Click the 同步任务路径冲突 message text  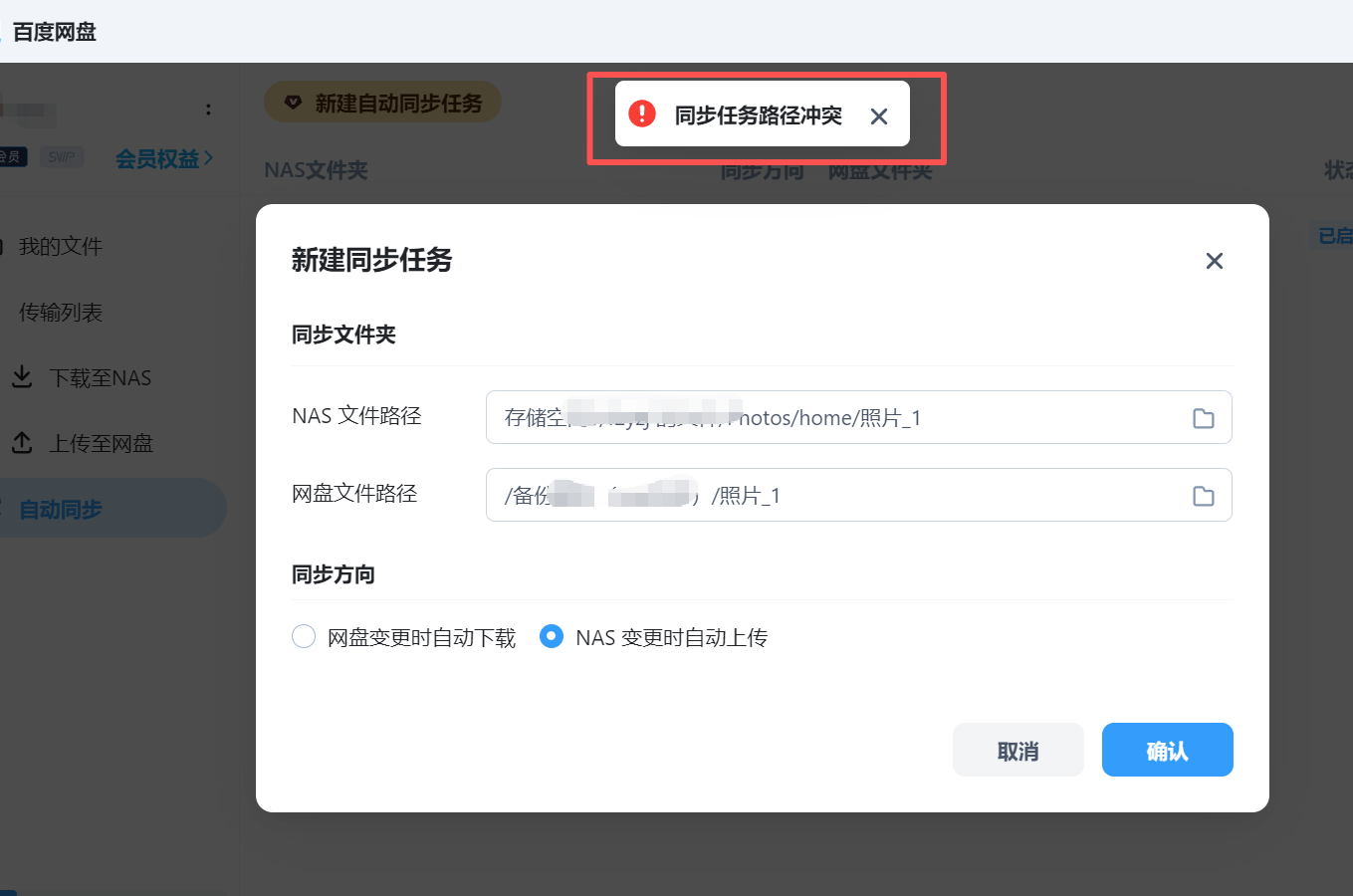coord(759,115)
